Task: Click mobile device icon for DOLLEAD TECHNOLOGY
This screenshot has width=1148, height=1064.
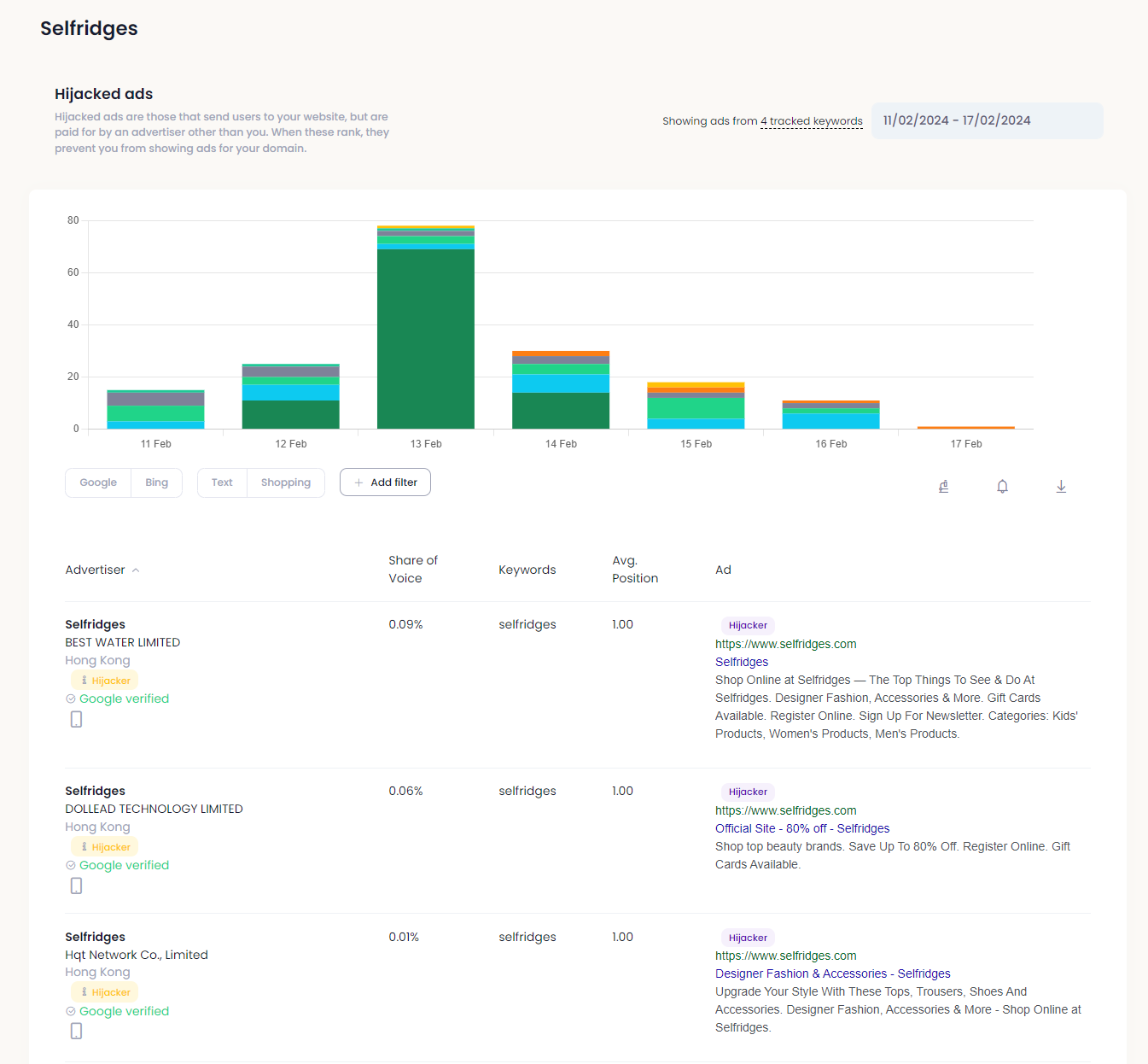Action: (x=76, y=886)
